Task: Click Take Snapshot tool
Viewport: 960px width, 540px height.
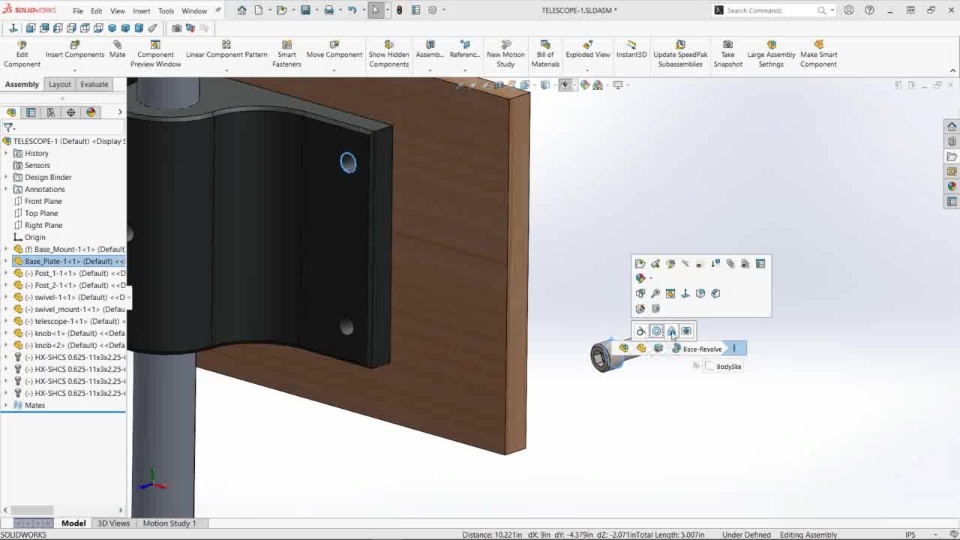Action: (x=727, y=54)
